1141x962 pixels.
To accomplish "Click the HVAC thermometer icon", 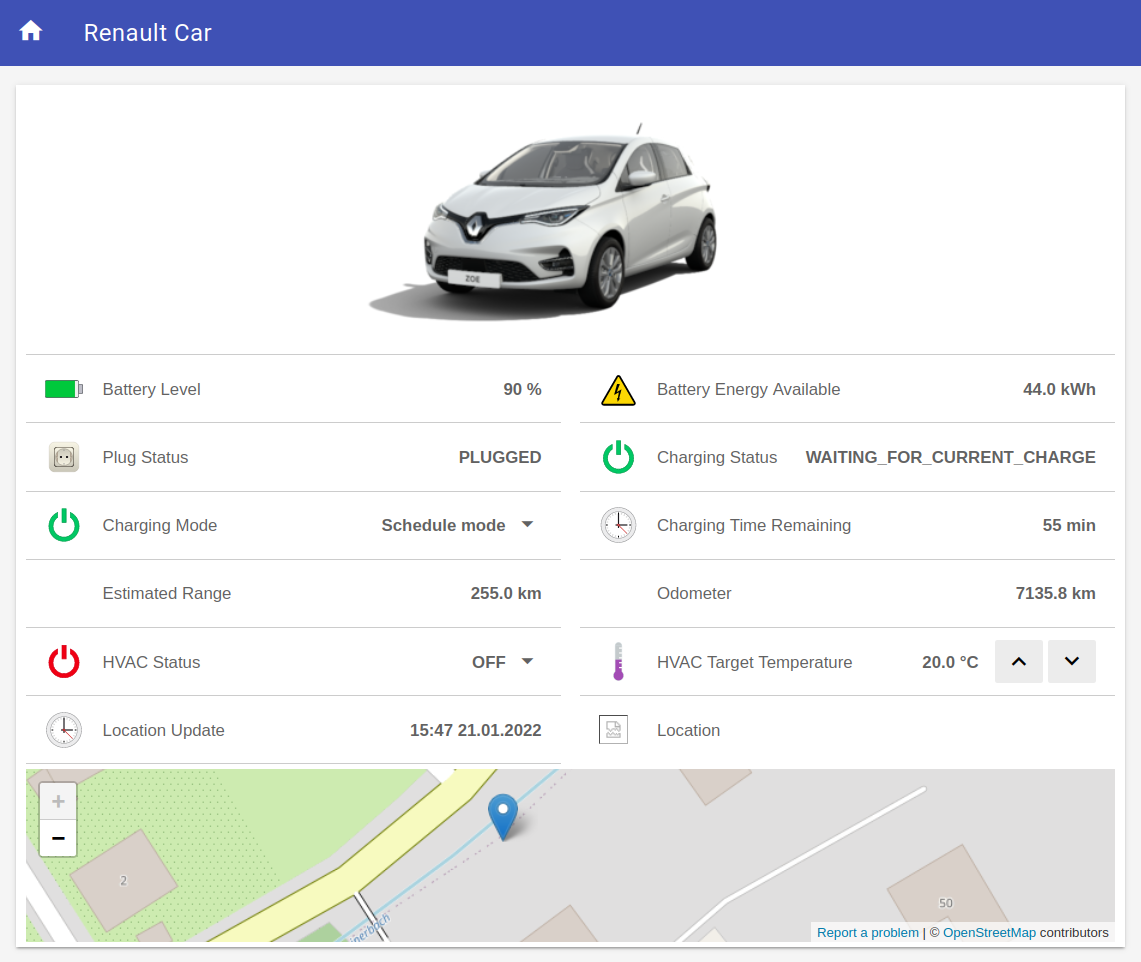I will [618, 662].
